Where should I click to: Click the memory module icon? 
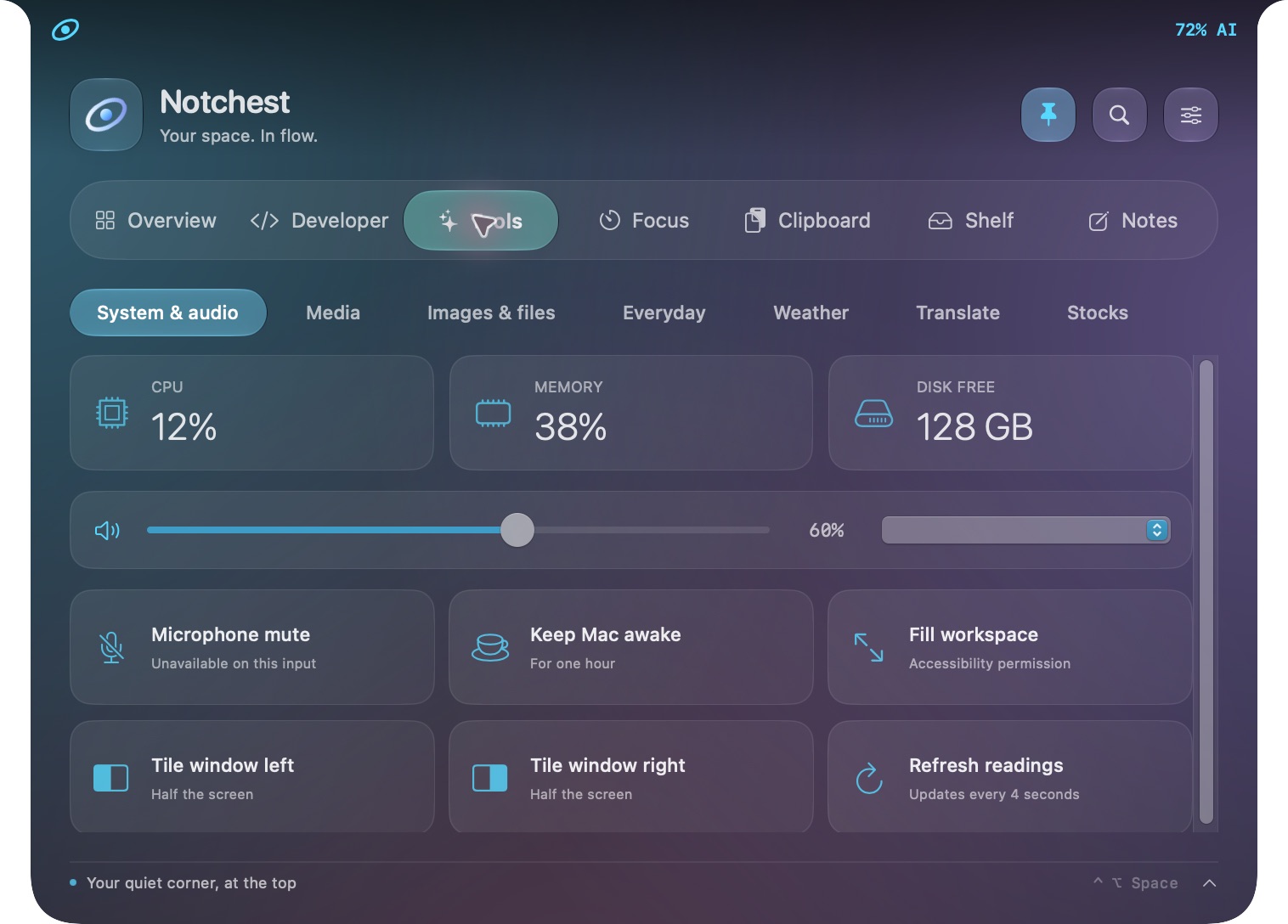click(494, 413)
